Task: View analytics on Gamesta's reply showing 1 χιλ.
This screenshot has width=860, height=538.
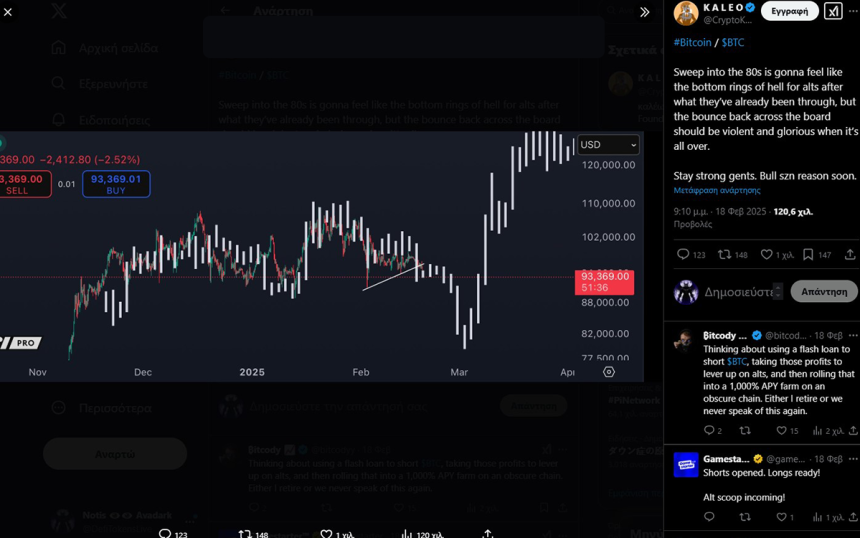Action: coord(828,517)
